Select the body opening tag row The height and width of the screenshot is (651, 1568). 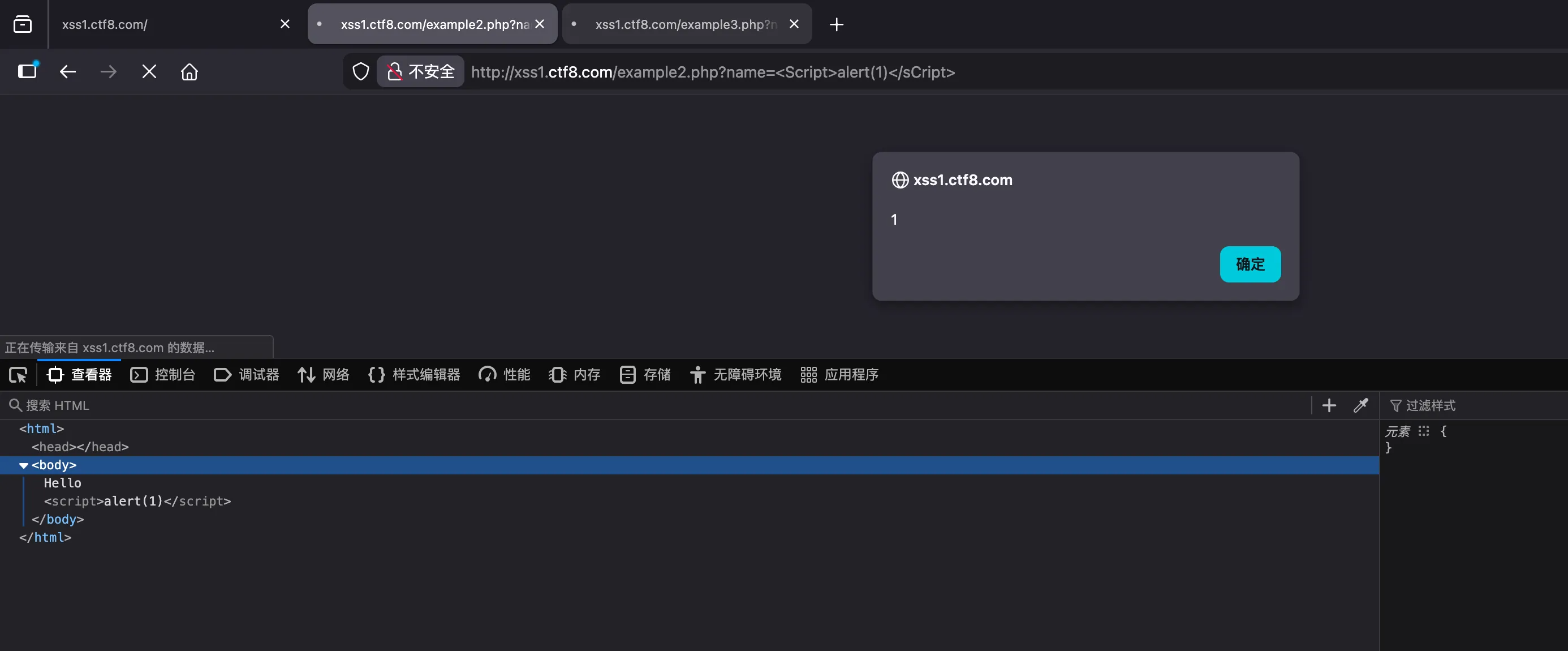pos(689,465)
